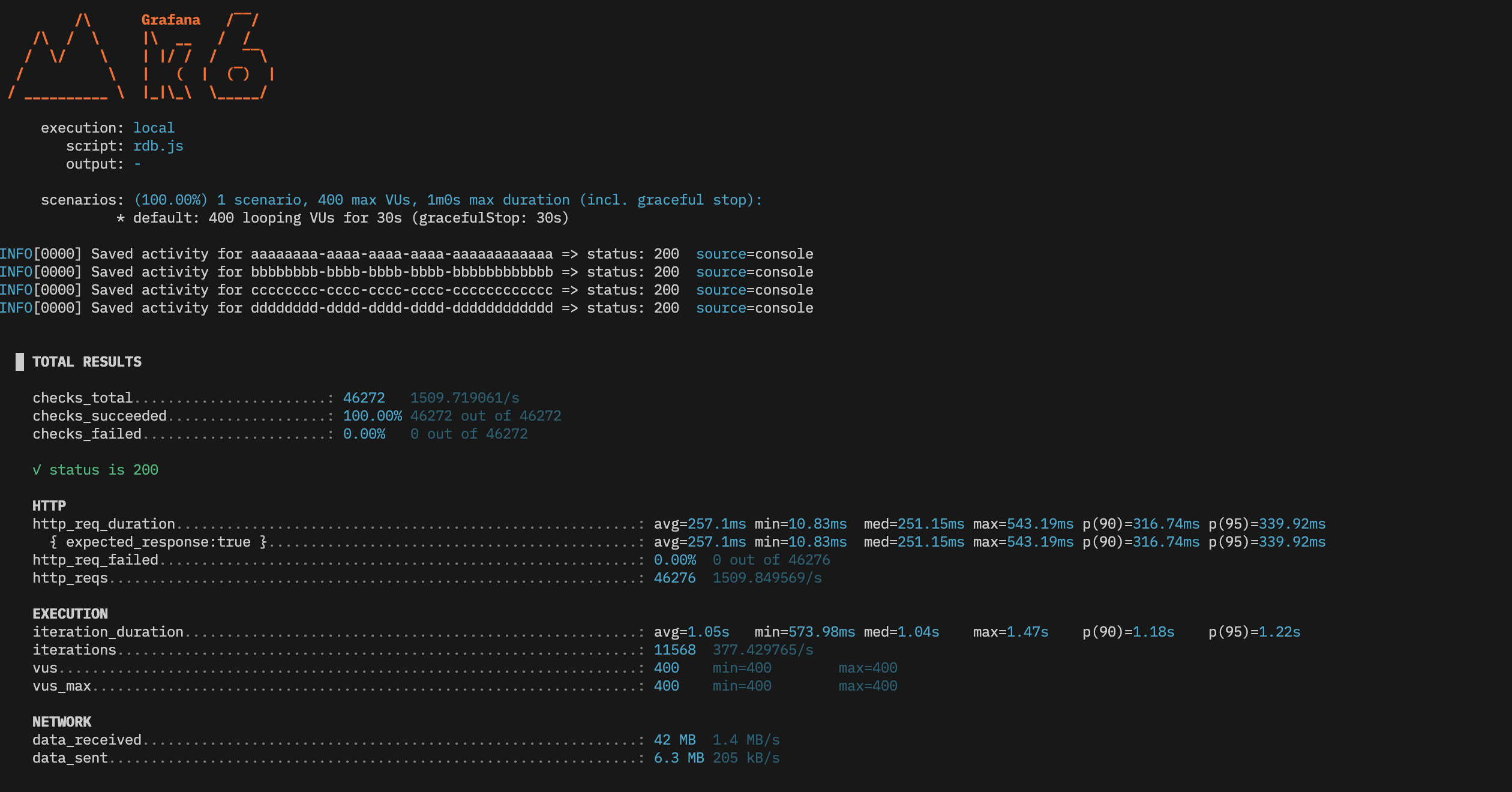Select the EXECUTION section heading
Image resolution: width=1512 pixels, height=792 pixels.
(x=70, y=614)
